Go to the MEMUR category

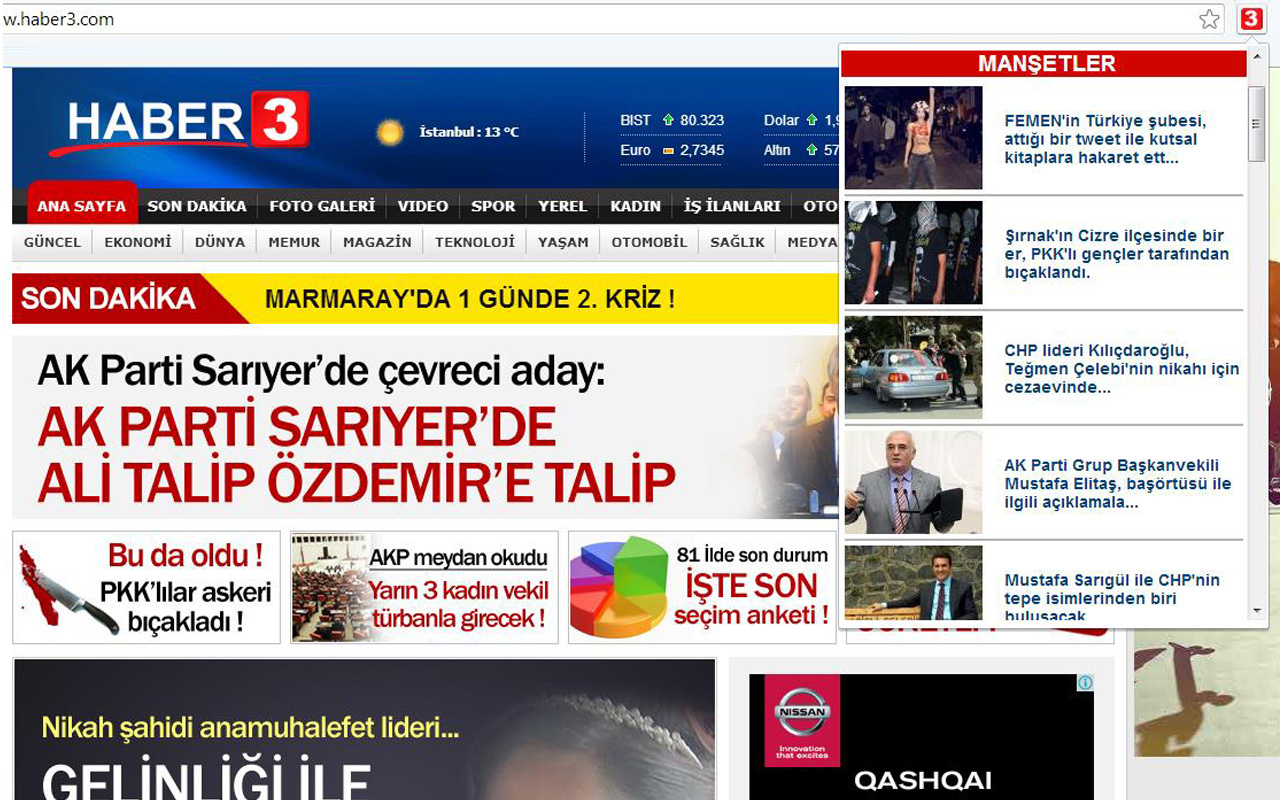294,242
